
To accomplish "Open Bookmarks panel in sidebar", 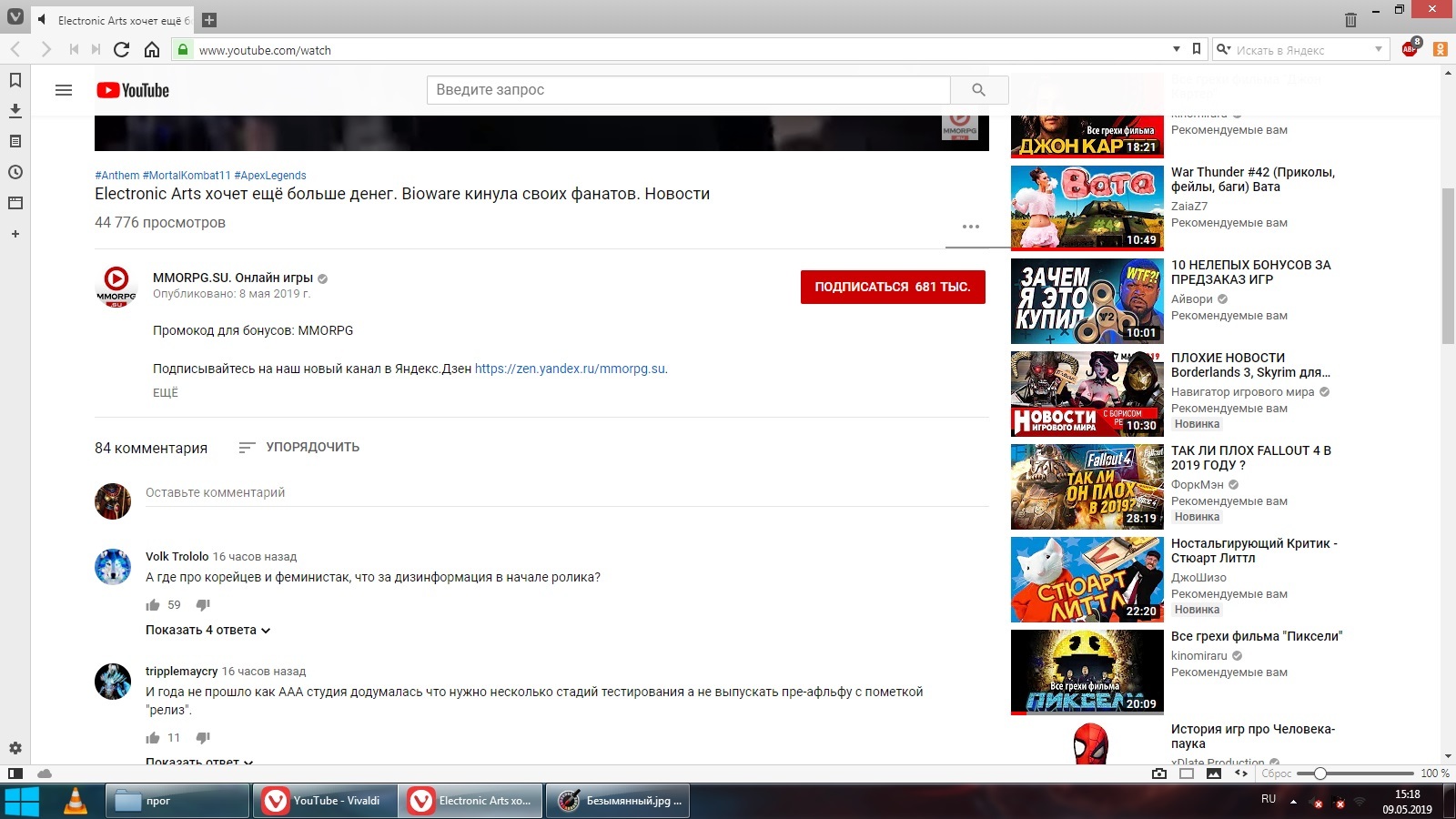I will 15,80.
